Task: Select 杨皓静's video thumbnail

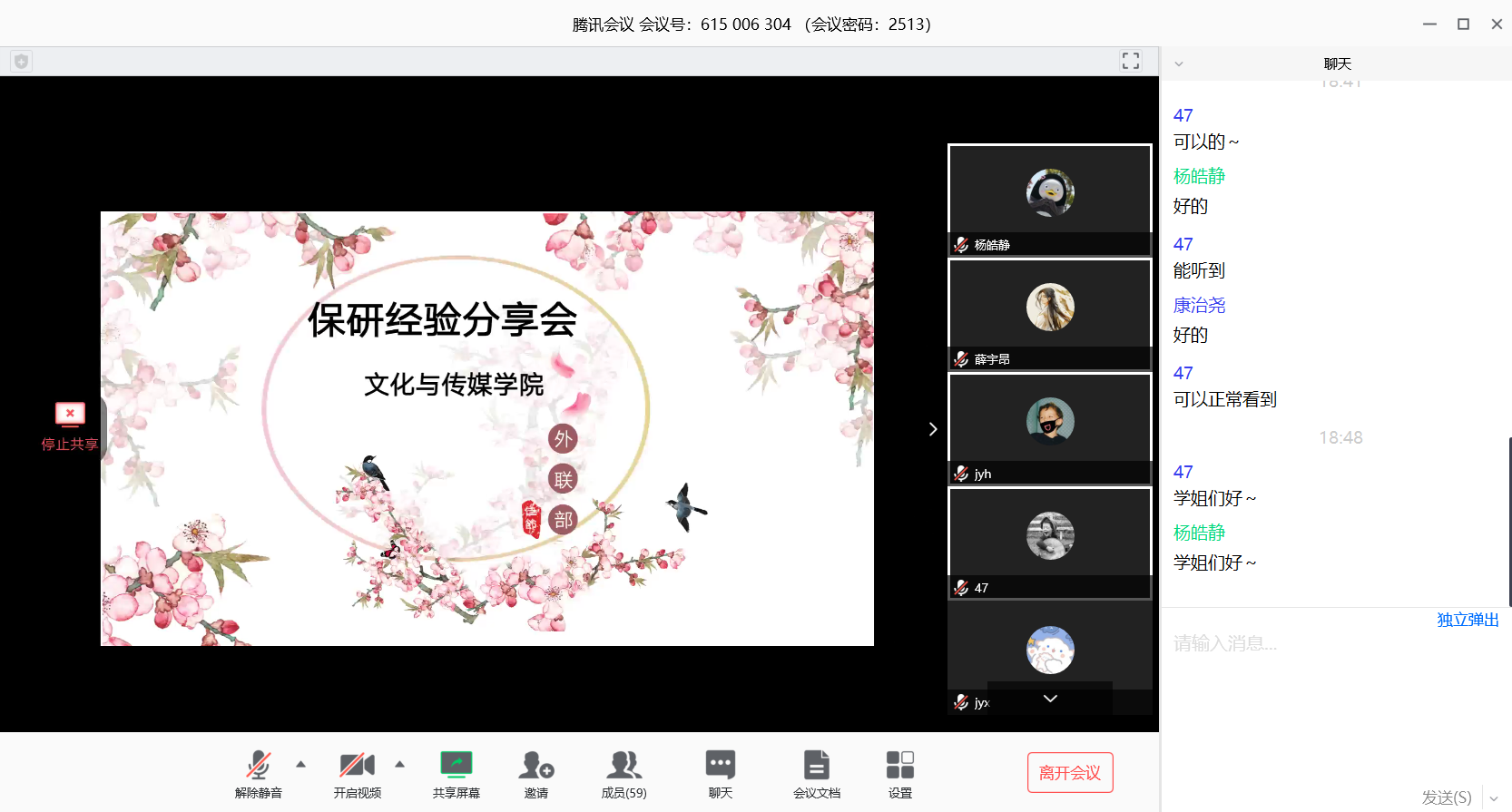Action: click(x=1049, y=200)
